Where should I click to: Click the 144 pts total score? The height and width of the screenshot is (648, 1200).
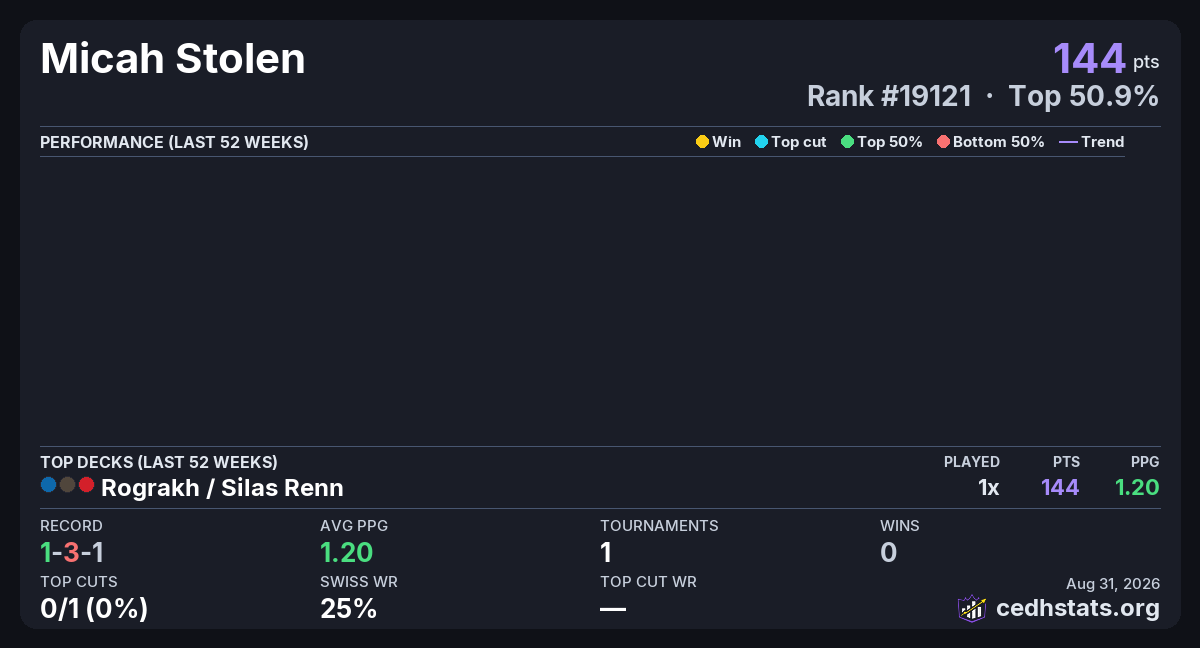point(1106,58)
